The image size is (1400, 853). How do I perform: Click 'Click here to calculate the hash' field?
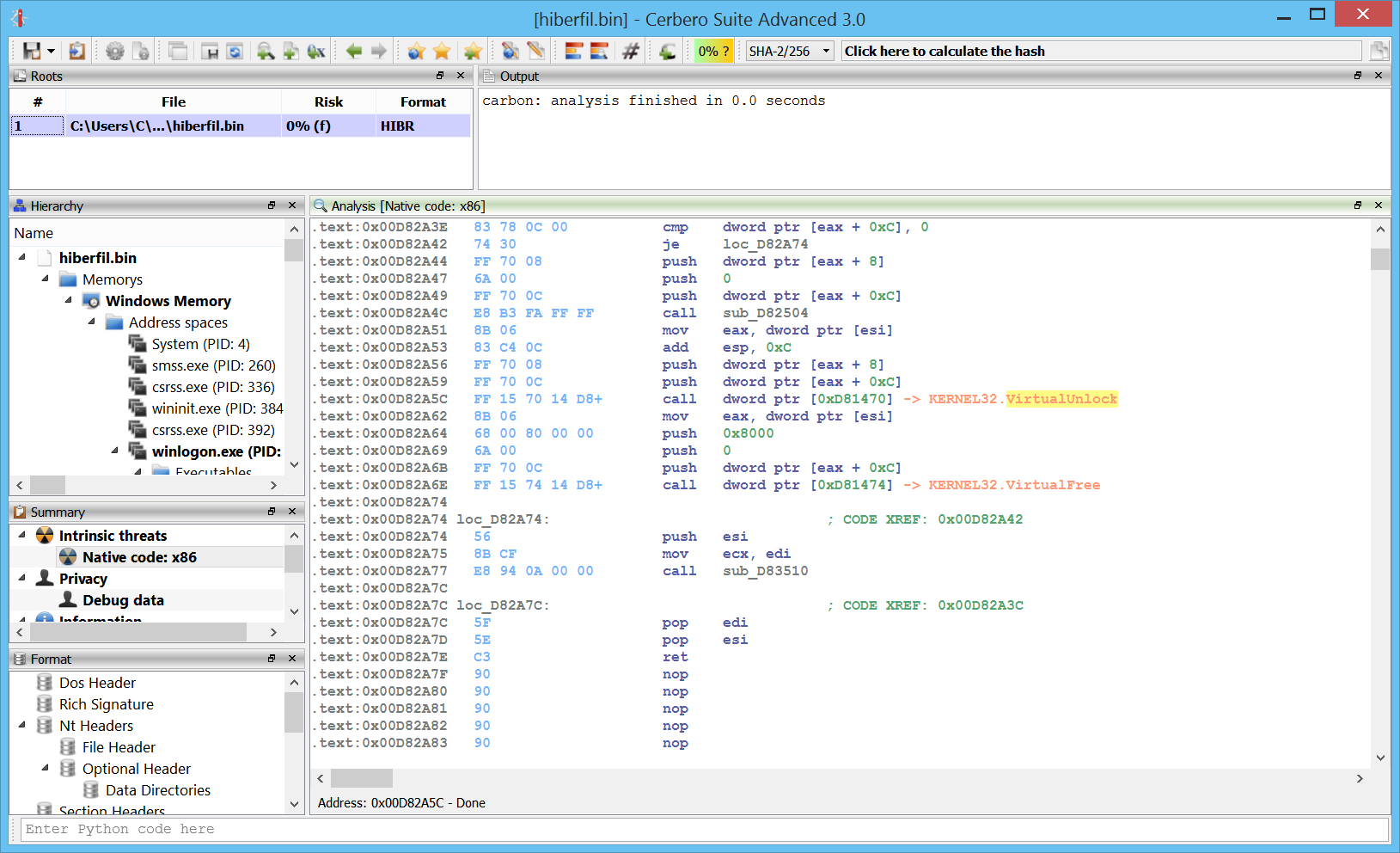pos(1101,52)
